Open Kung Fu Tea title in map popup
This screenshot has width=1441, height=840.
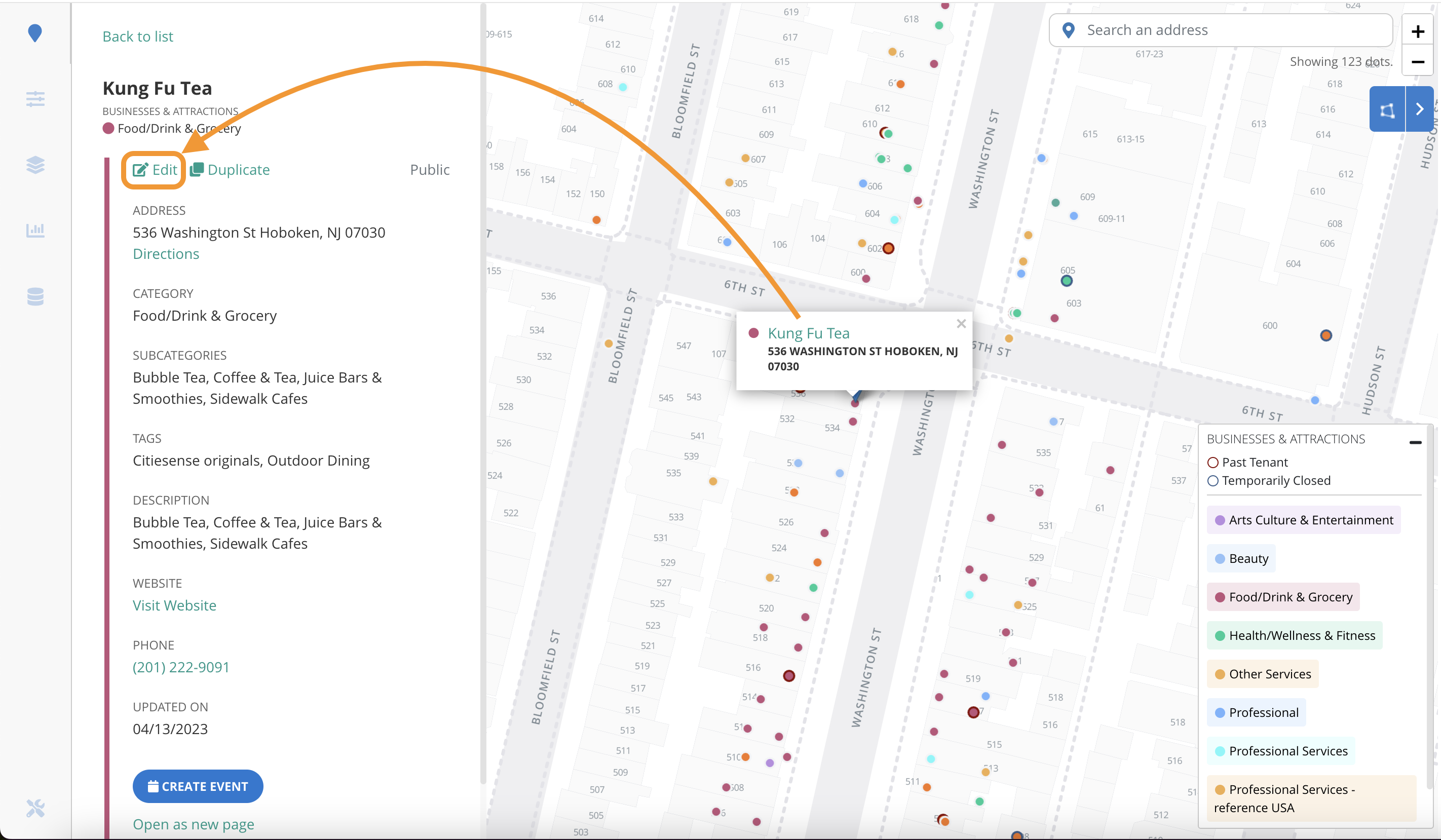pos(809,333)
